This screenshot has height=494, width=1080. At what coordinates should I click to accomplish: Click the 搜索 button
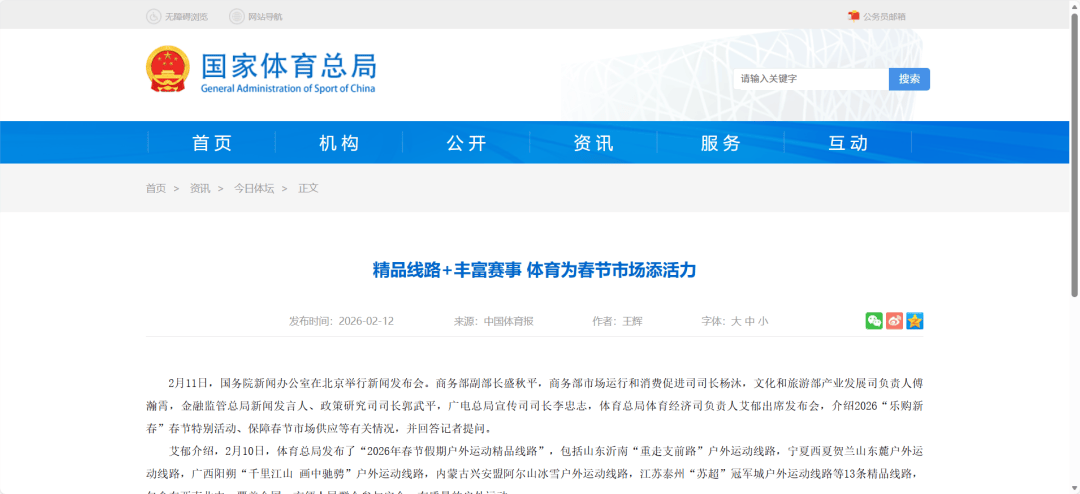click(909, 79)
